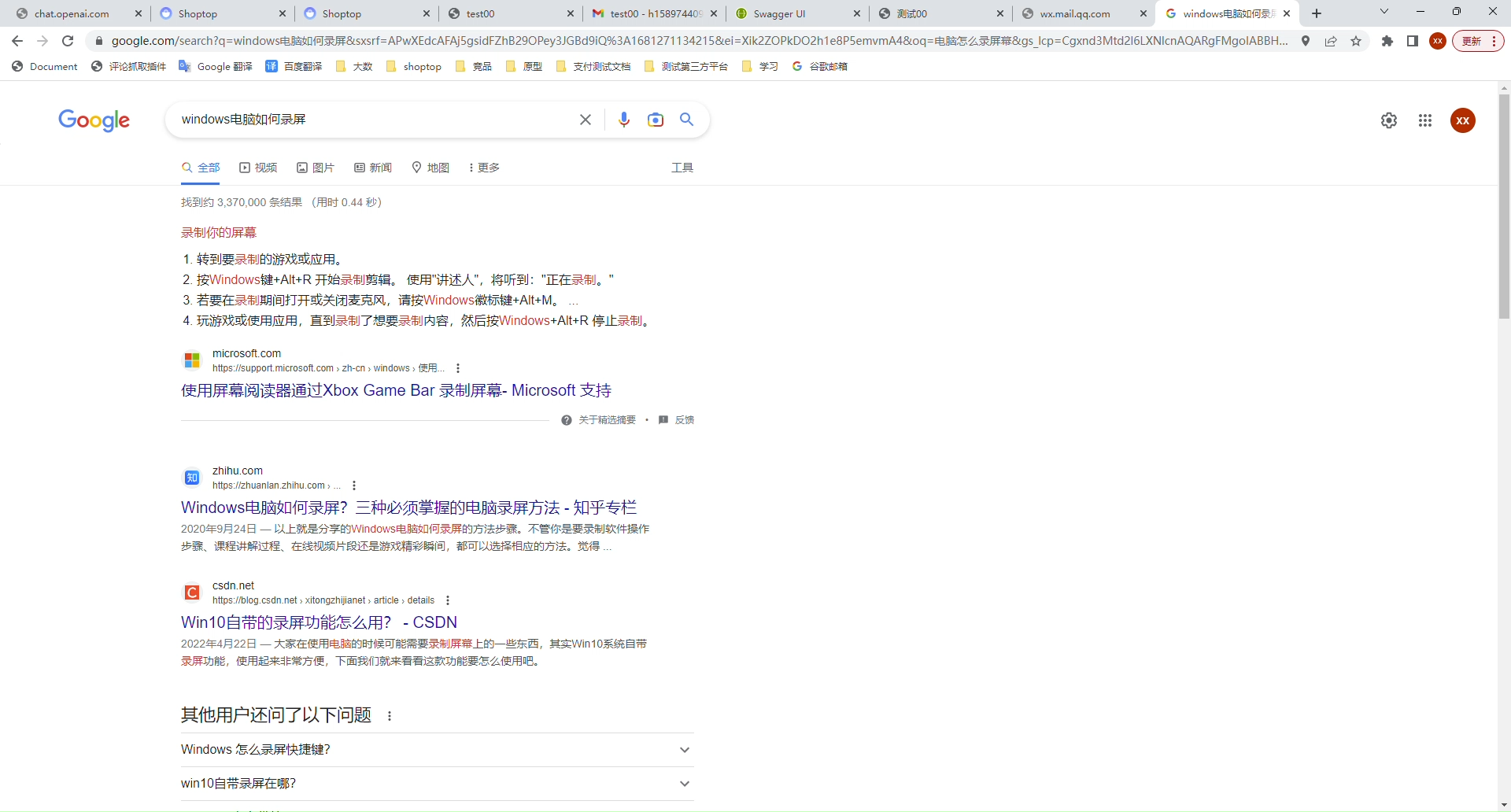Open quick settings via the gear icon
This screenshot has width=1511, height=812.
1389,120
